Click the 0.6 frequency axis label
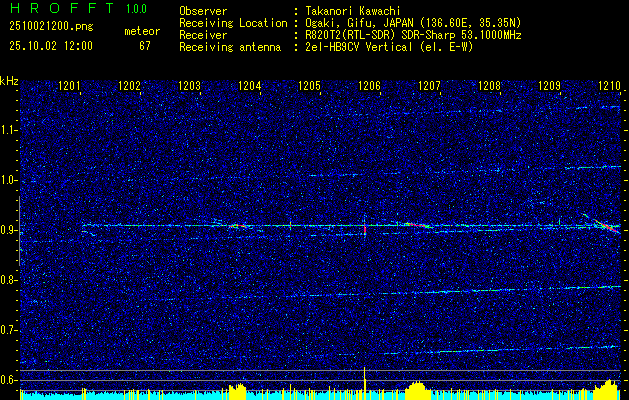Screen dimensions: 629x400 point(7,380)
